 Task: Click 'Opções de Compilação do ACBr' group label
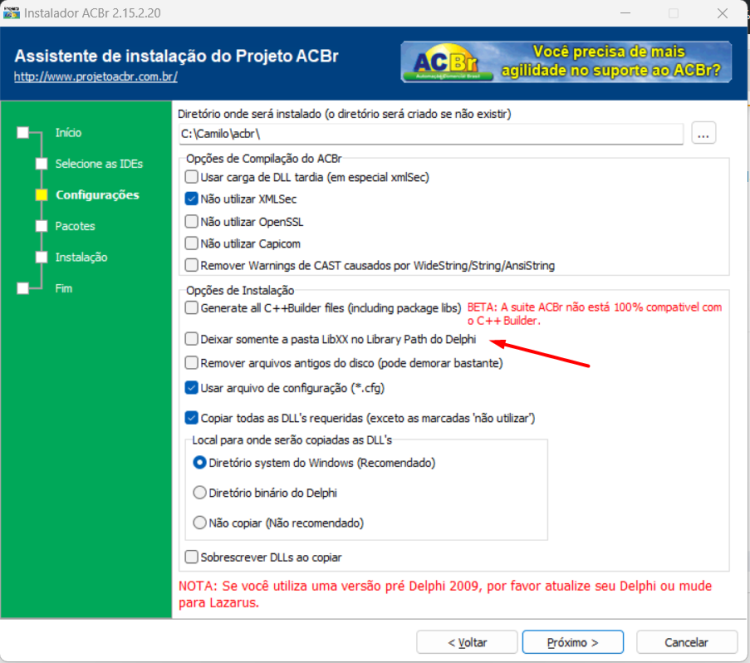(x=264, y=158)
